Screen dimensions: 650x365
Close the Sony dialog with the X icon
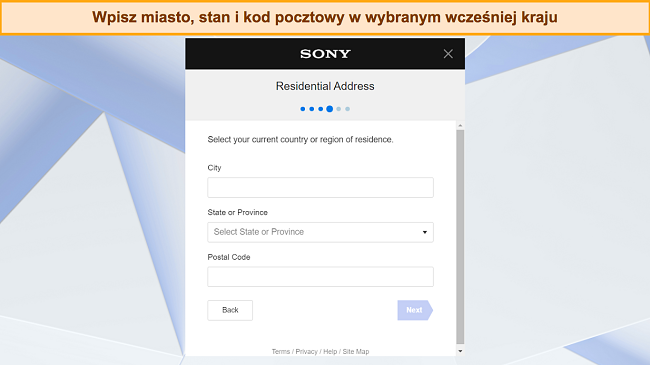pyautogui.click(x=448, y=54)
